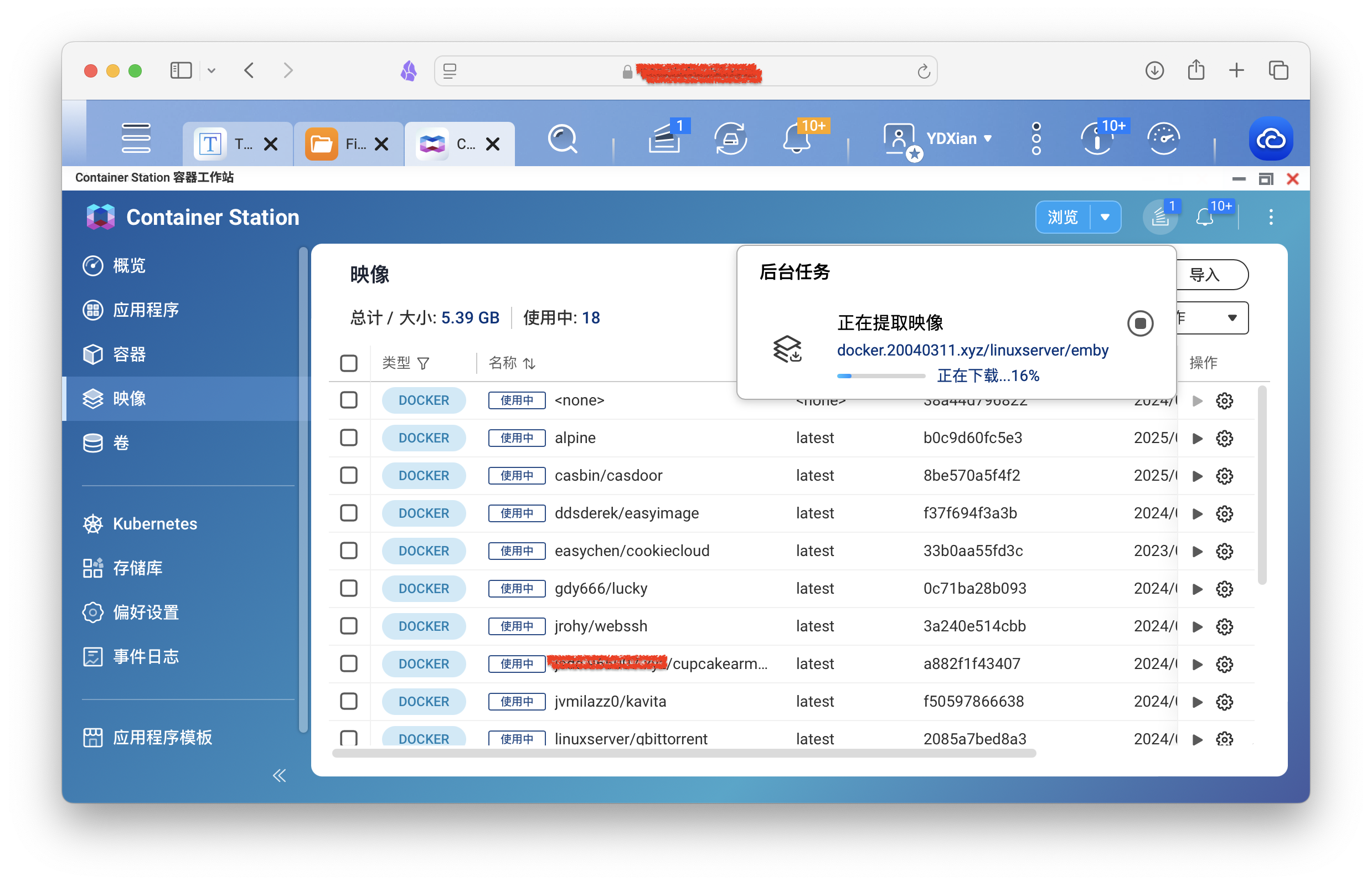Open the QTS dashboard gauge icon

click(1163, 138)
